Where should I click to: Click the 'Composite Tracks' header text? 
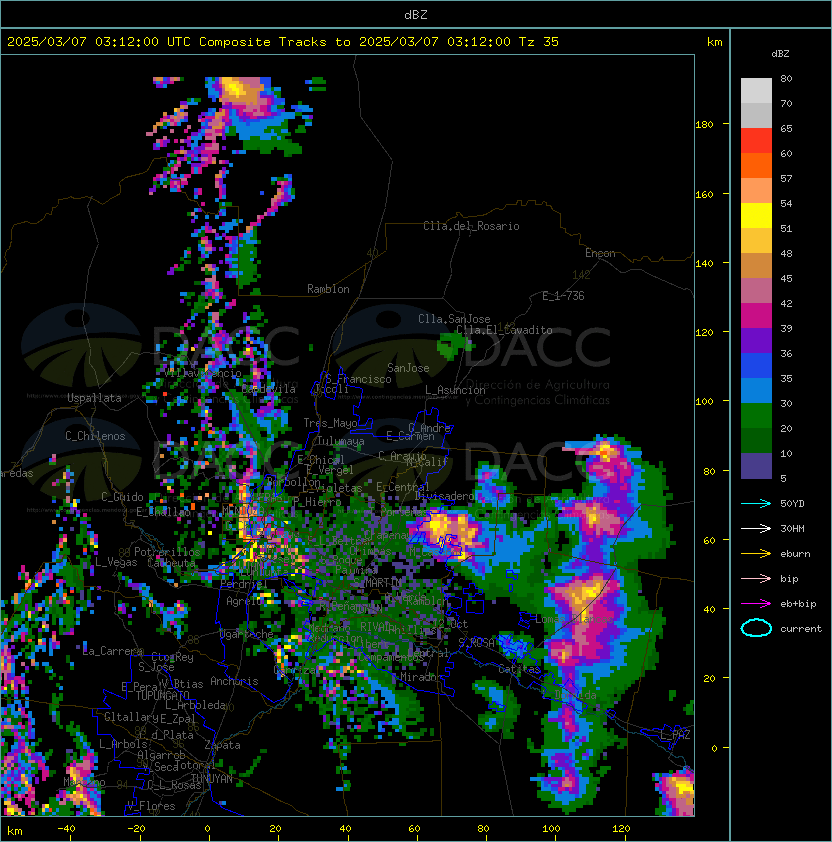263,42
